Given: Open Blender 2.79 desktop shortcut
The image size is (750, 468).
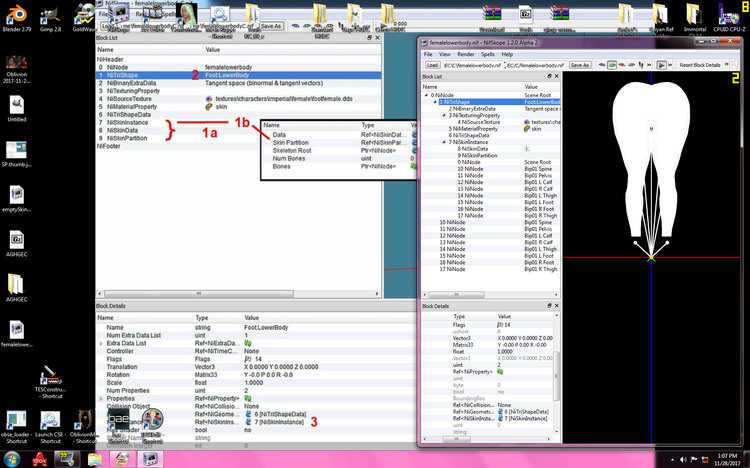Looking at the screenshot, I should (16, 18).
